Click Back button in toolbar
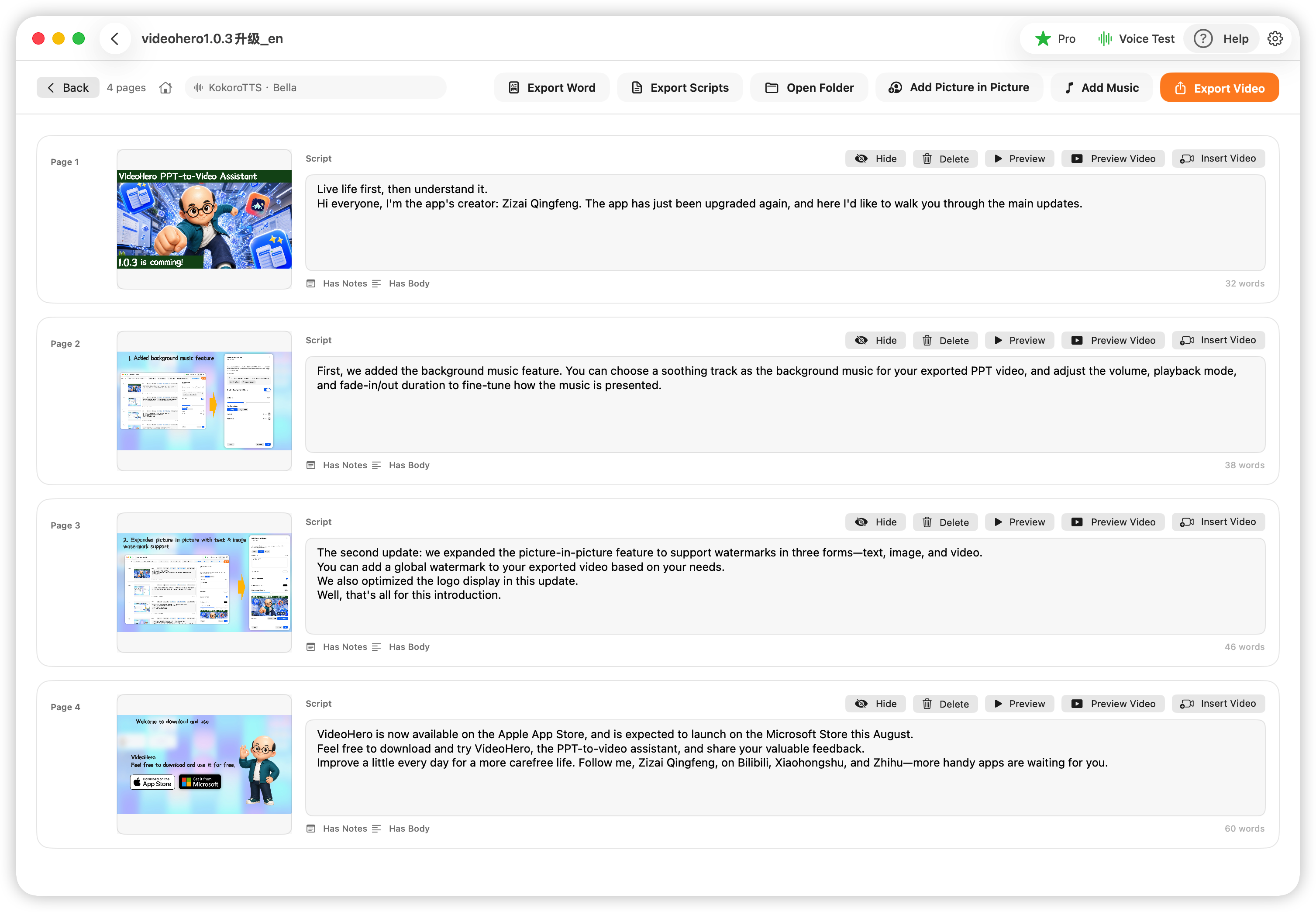The width and height of the screenshot is (1316, 912). coord(67,87)
